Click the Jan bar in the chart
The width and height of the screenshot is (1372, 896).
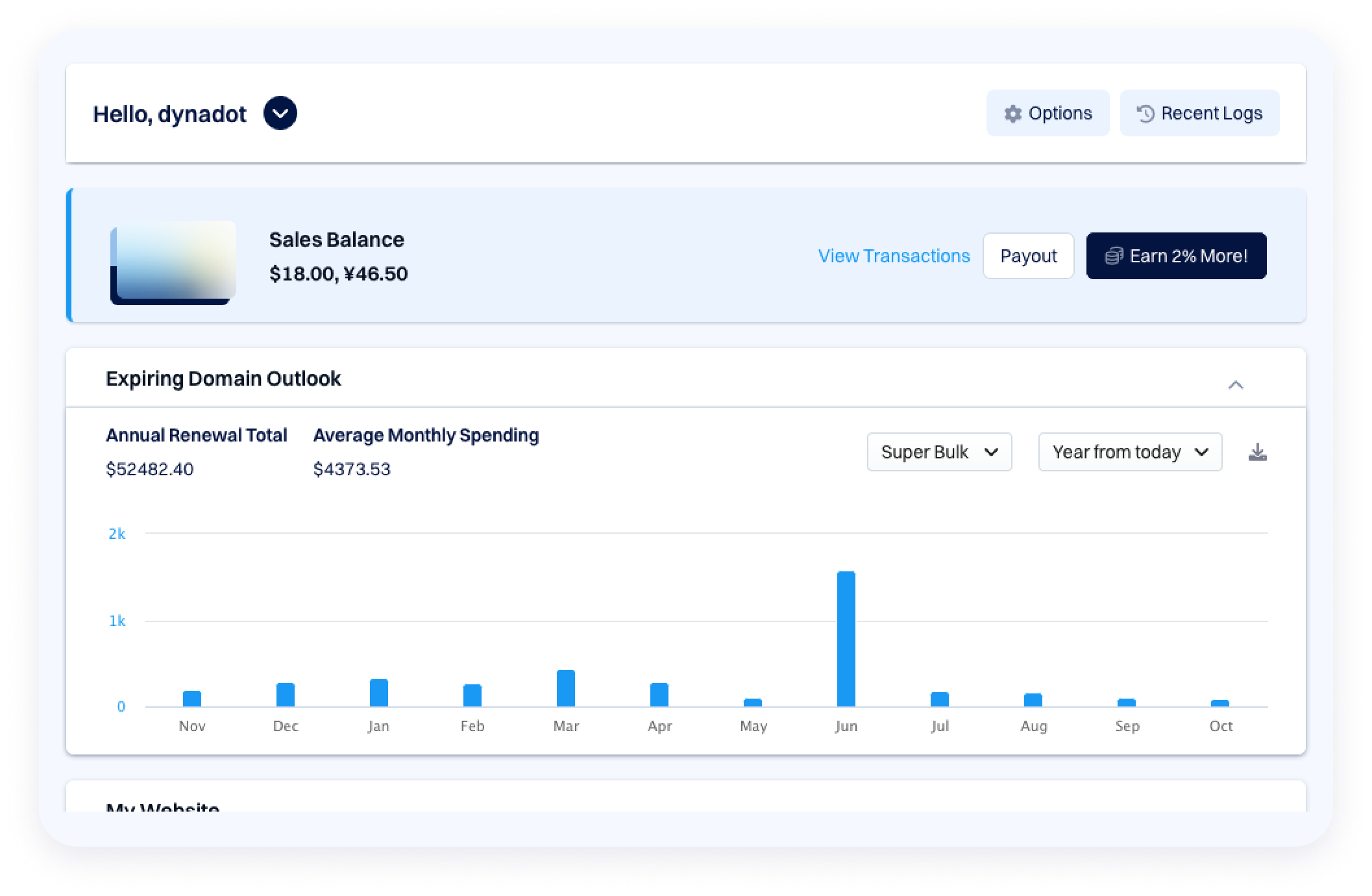[378, 693]
